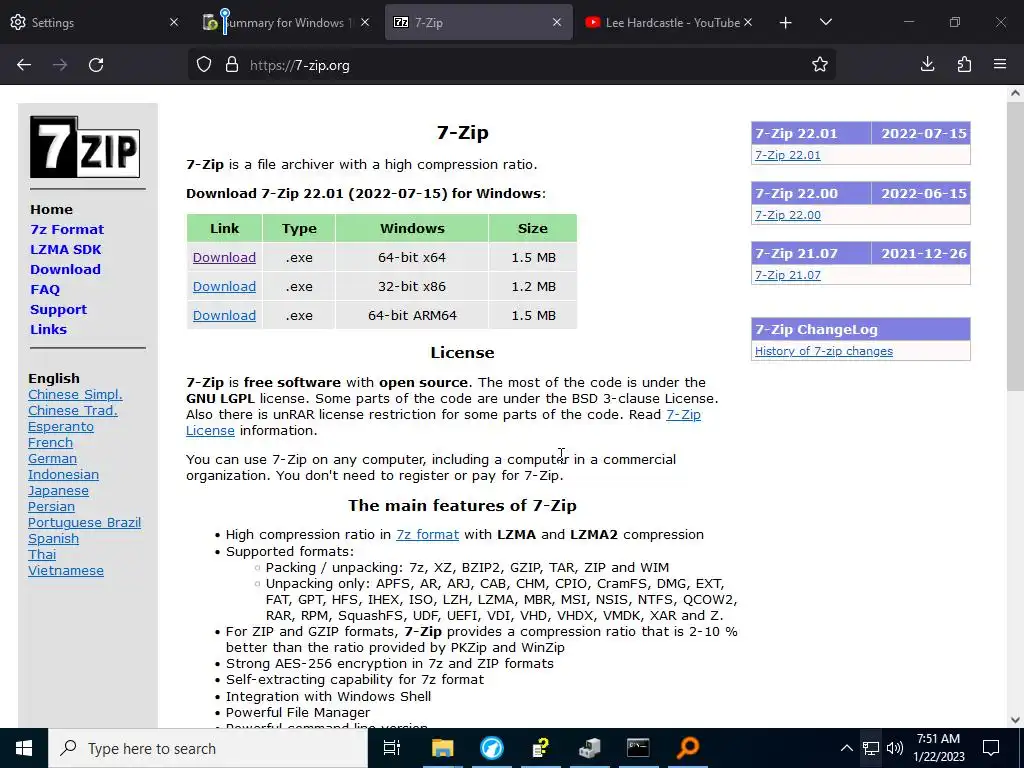Switch to the Lee Hardcastle YouTube tab
This screenshot has width=1024, height=768.
pos(669,22)
